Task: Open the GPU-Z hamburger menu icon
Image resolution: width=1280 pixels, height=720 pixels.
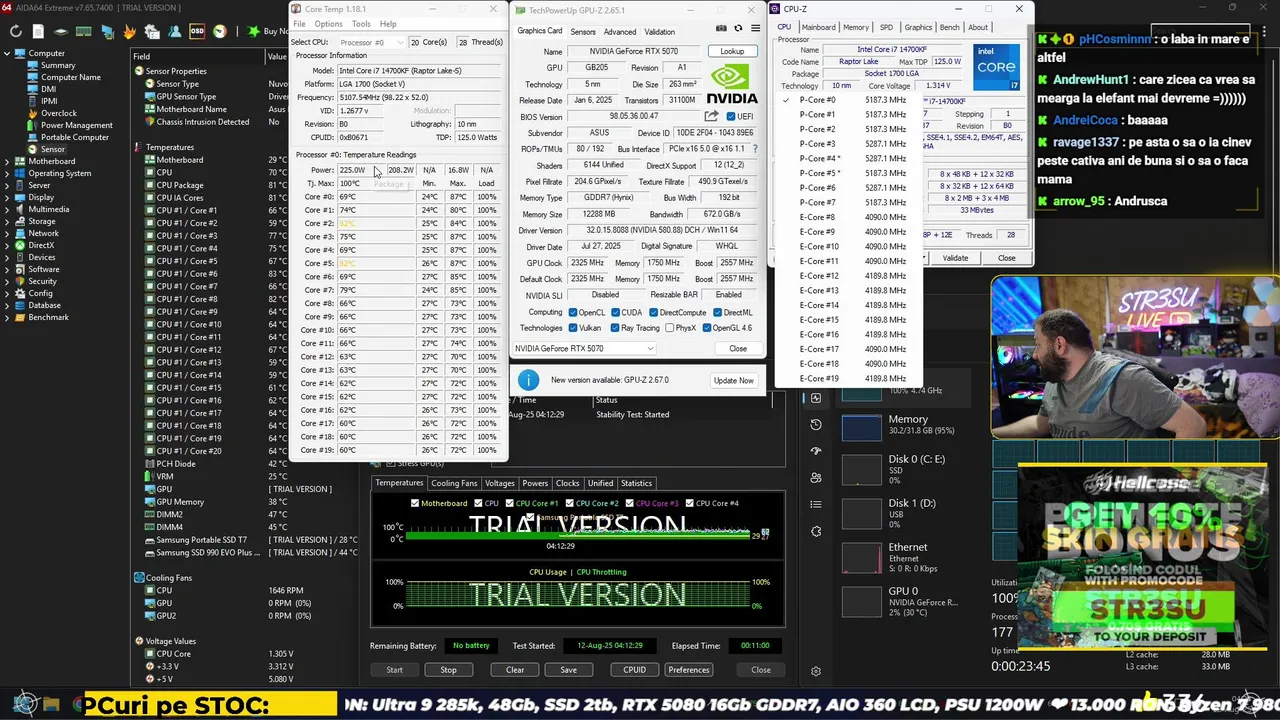Action: 755,29
